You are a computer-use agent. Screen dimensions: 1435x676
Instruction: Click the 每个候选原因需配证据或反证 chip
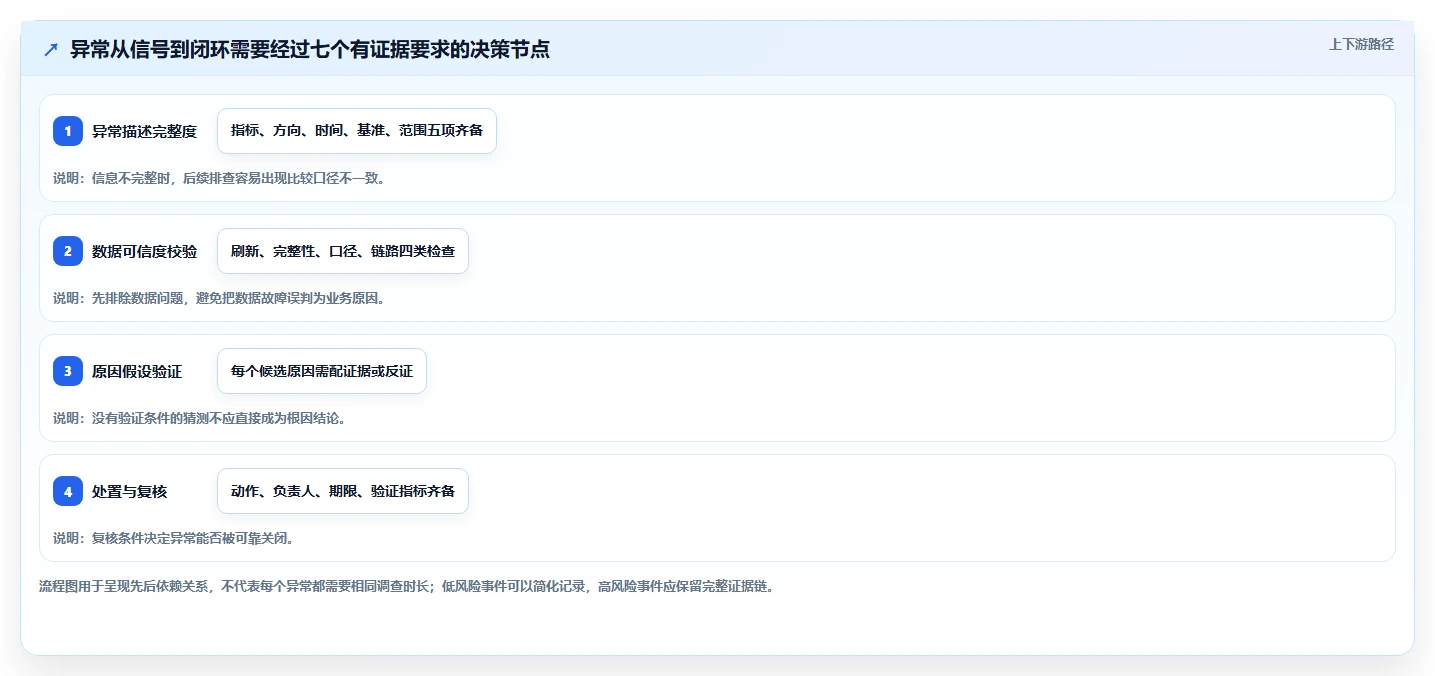322,371
